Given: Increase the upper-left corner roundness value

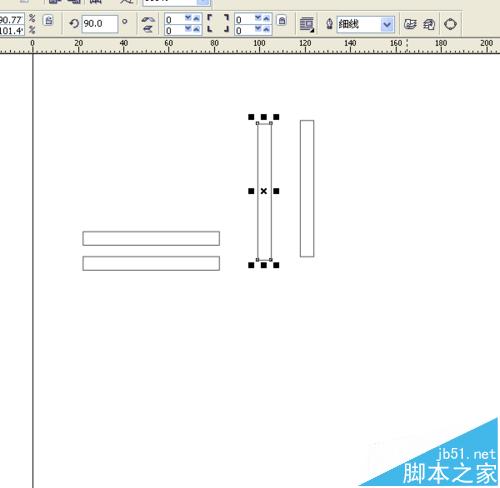Looking at the screenshot, I should (x=196, y=18).
